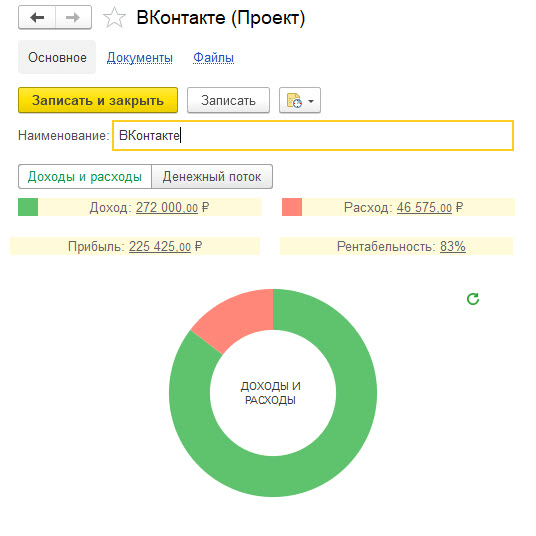This screenshot has height=536, width=536.
Task: Open the expense amount 46 575,00 link
Action: (x=424, y=207)
